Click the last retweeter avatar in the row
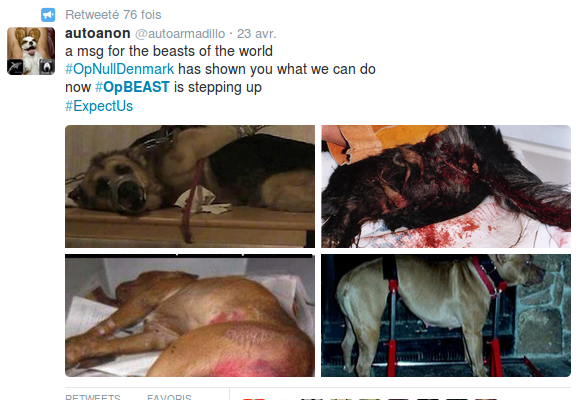 (x=486, y=399)
